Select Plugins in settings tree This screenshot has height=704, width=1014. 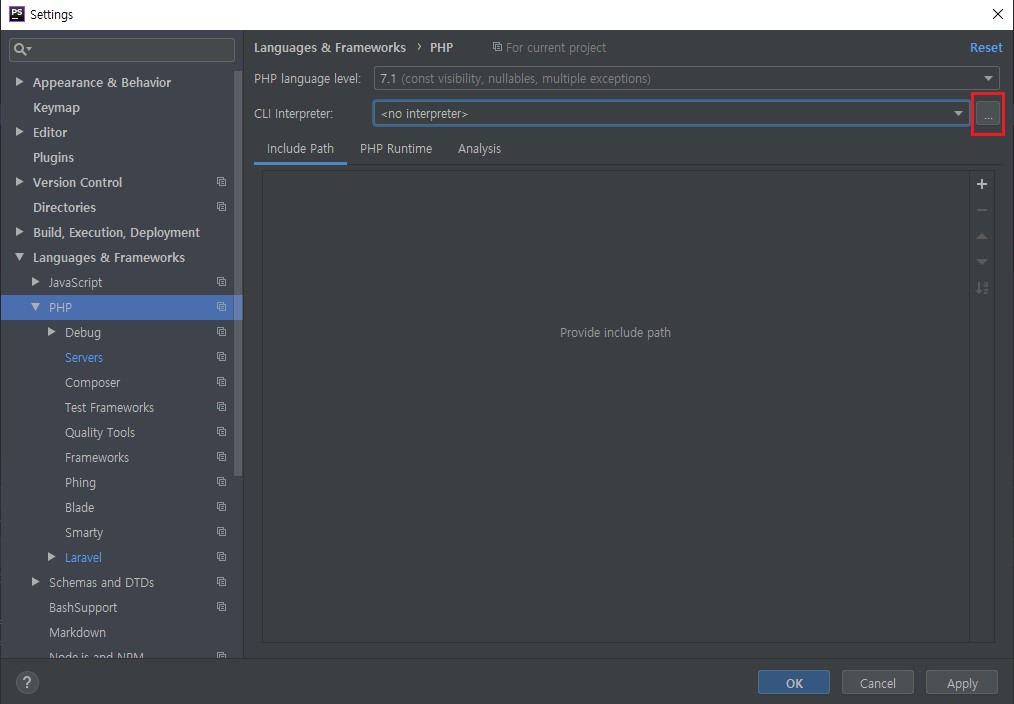53,157
